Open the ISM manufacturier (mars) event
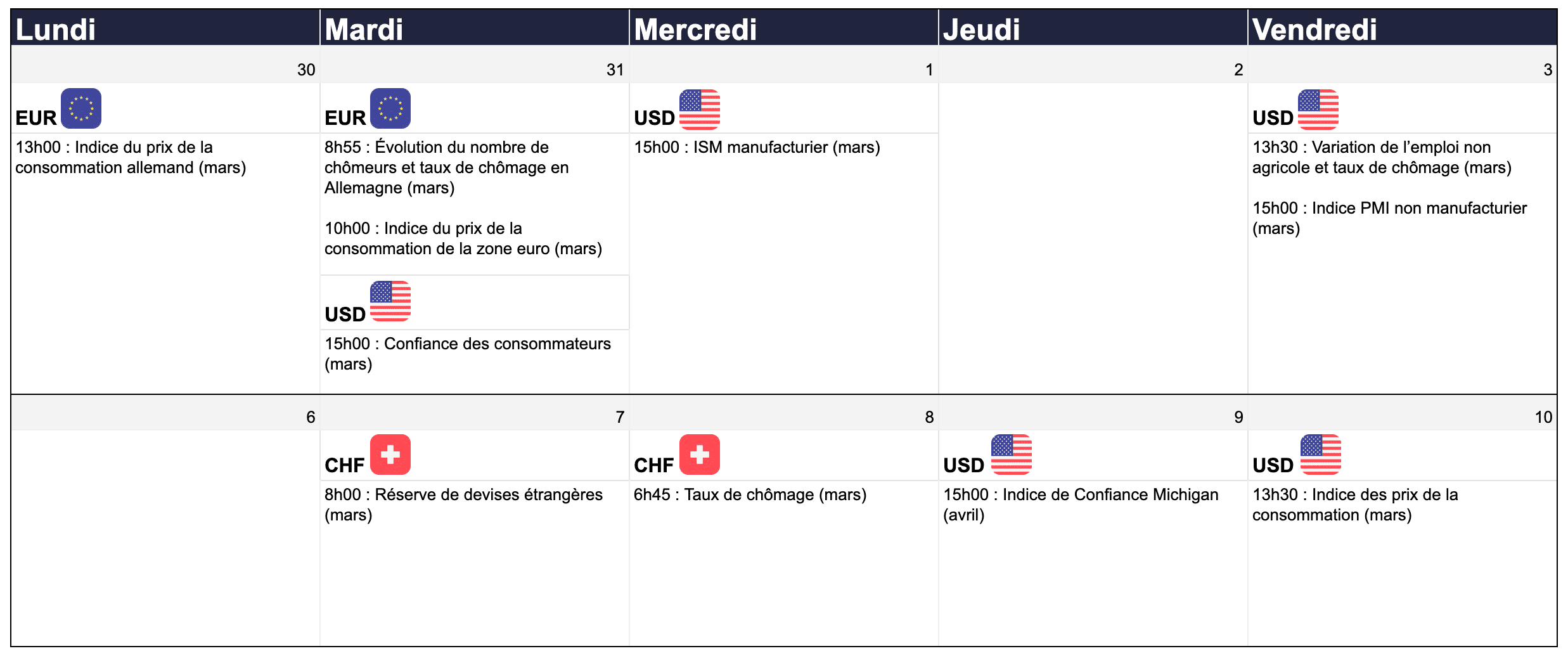This screenshot has width=1568, height=658. pos(757,147)
